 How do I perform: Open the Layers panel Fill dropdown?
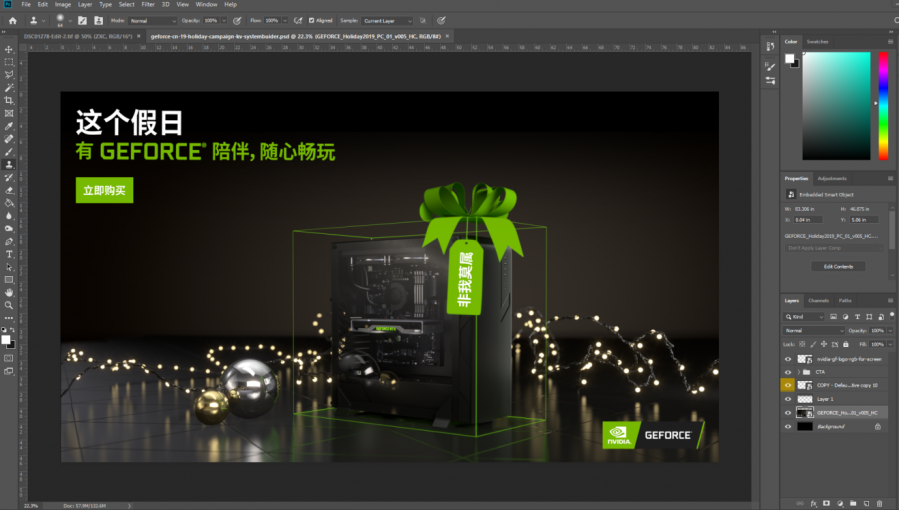890,344
